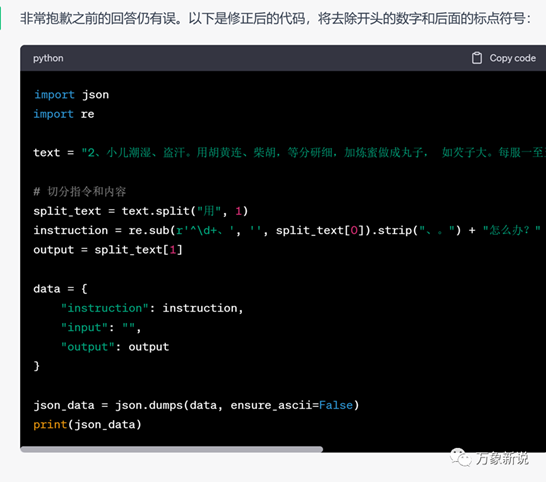Viewport: 546px width, 482px height.
Task: Click the WeChat logo icon in watermark
Action: (x=461, y=458)
